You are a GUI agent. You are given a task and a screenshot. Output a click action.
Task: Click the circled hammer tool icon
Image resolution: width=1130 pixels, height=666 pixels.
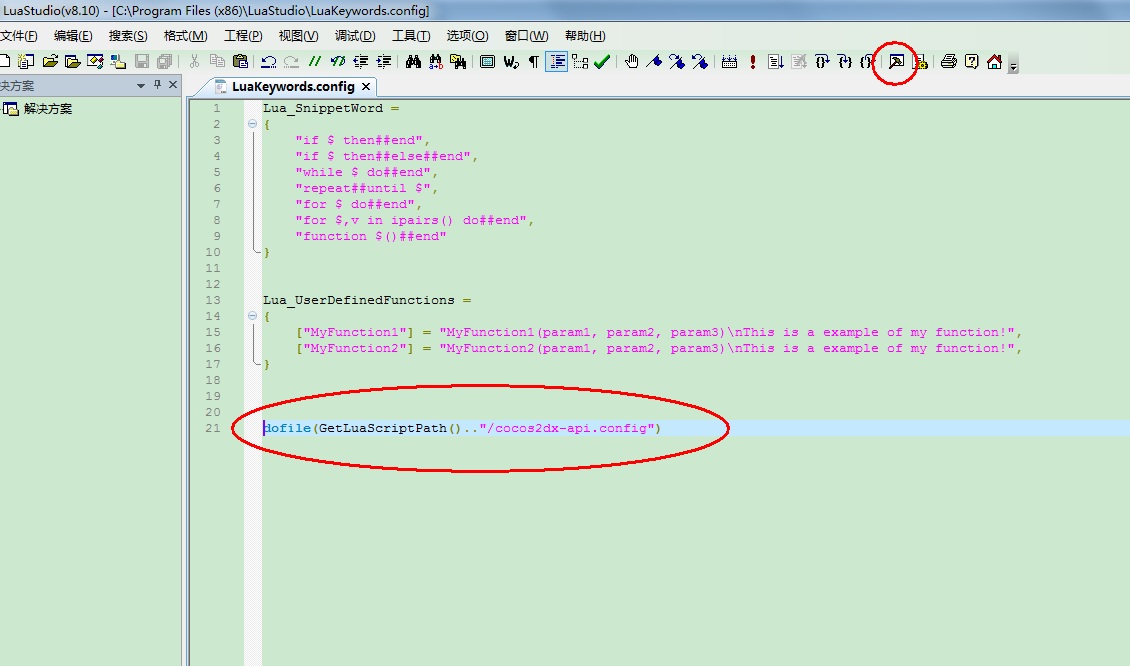896,62
